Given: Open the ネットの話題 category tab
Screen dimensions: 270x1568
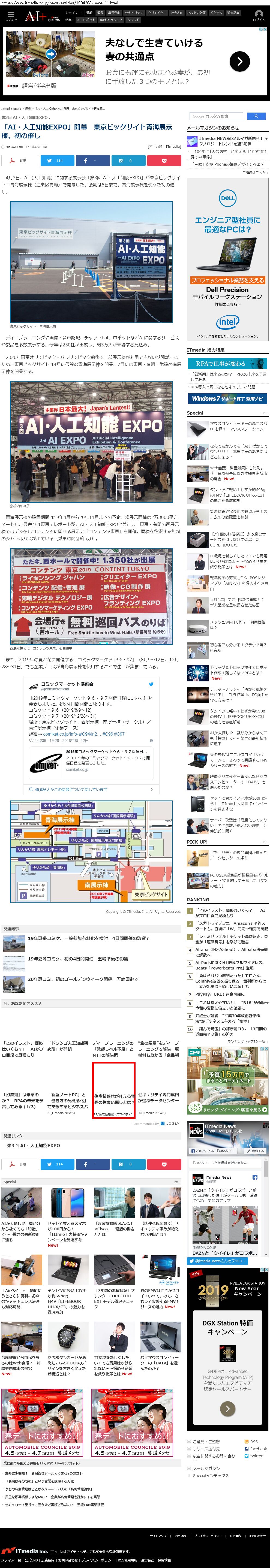Looking at the screenshot, I should pos(196,12).
